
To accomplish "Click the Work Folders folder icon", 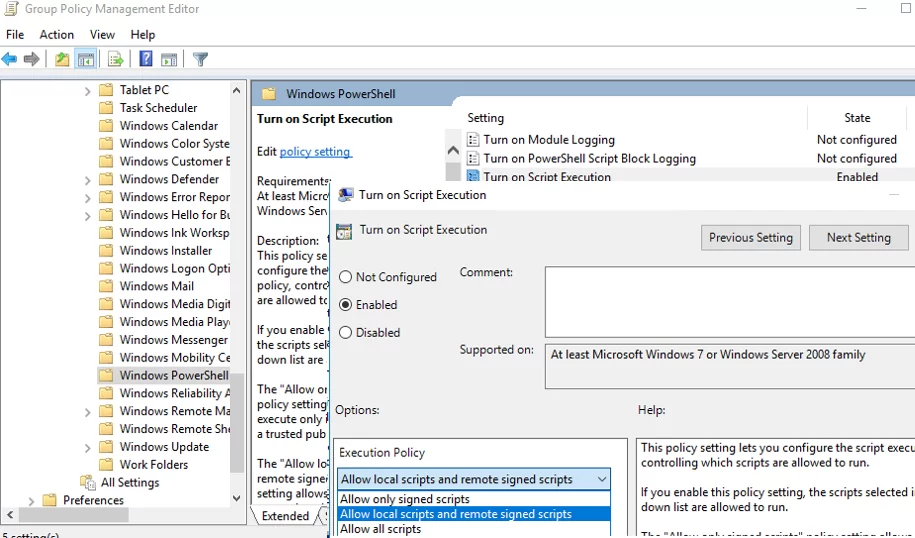I will point(106,464).
